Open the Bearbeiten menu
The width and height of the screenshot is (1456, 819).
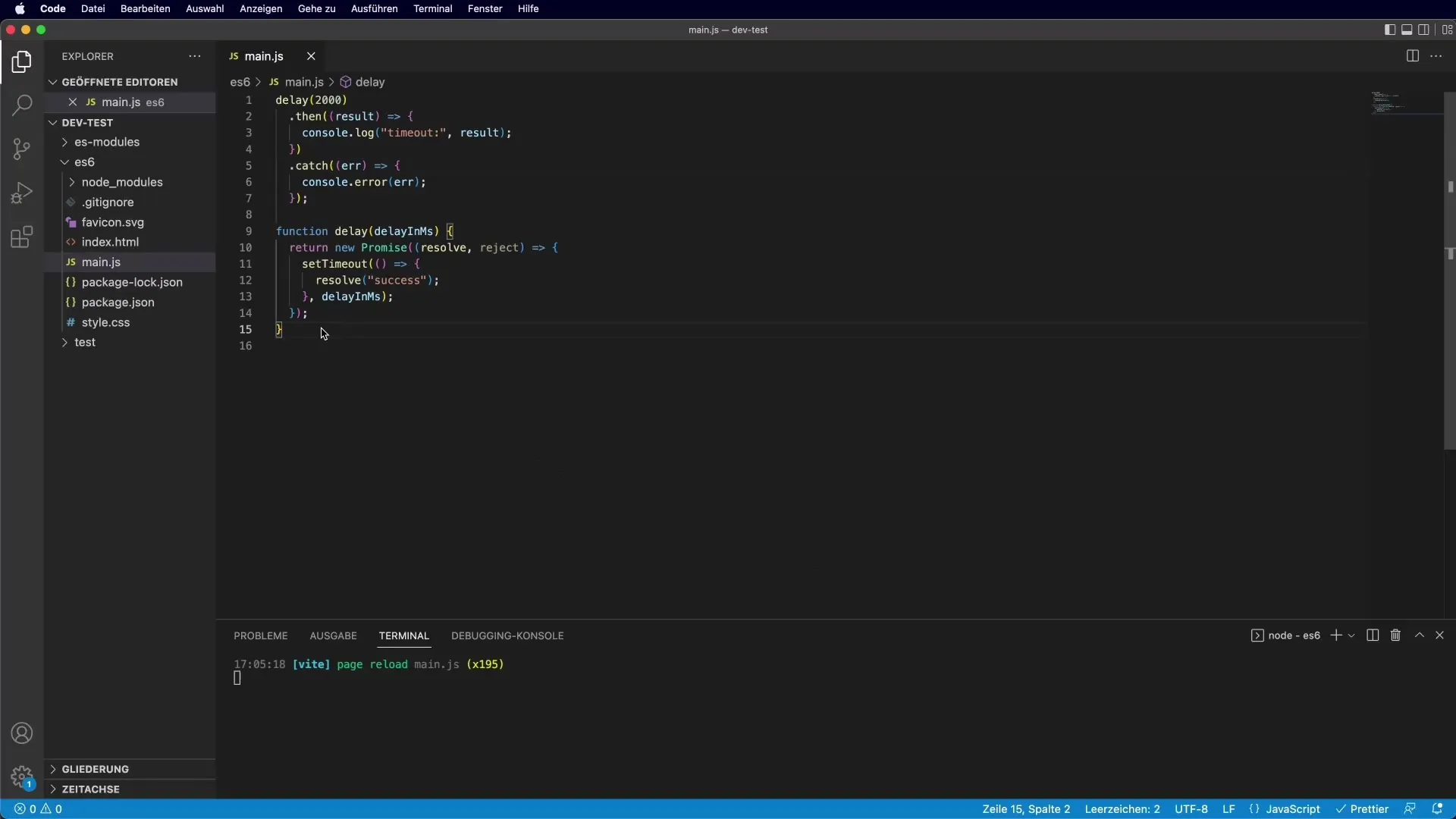point(145,8)
